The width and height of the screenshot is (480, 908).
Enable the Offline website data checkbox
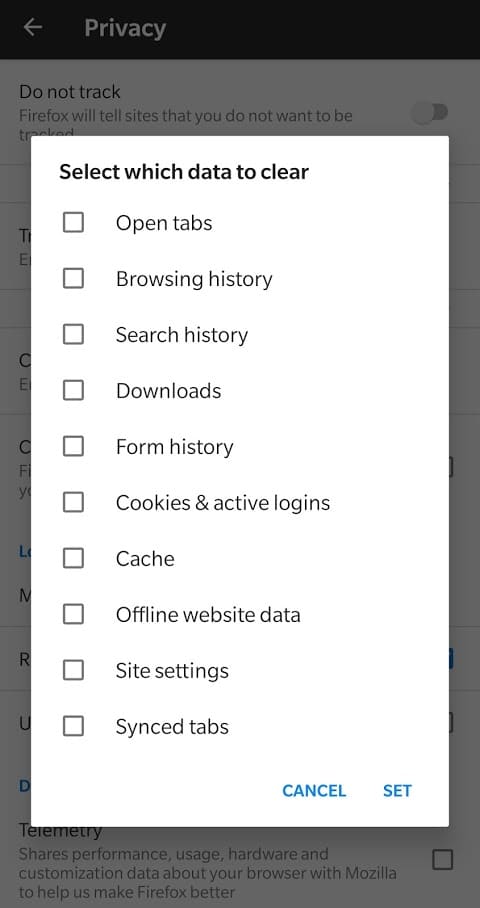click(73, 614)
